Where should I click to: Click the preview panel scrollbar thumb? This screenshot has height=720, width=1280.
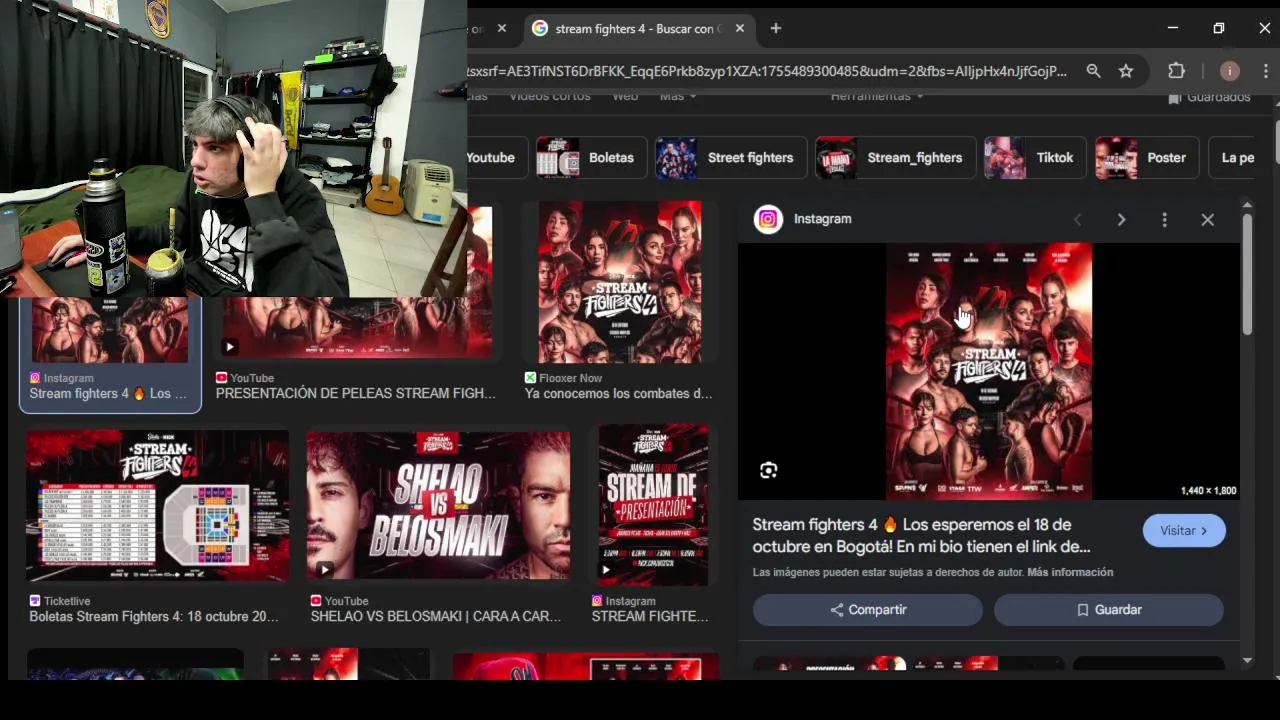[x=1247, y=273]
